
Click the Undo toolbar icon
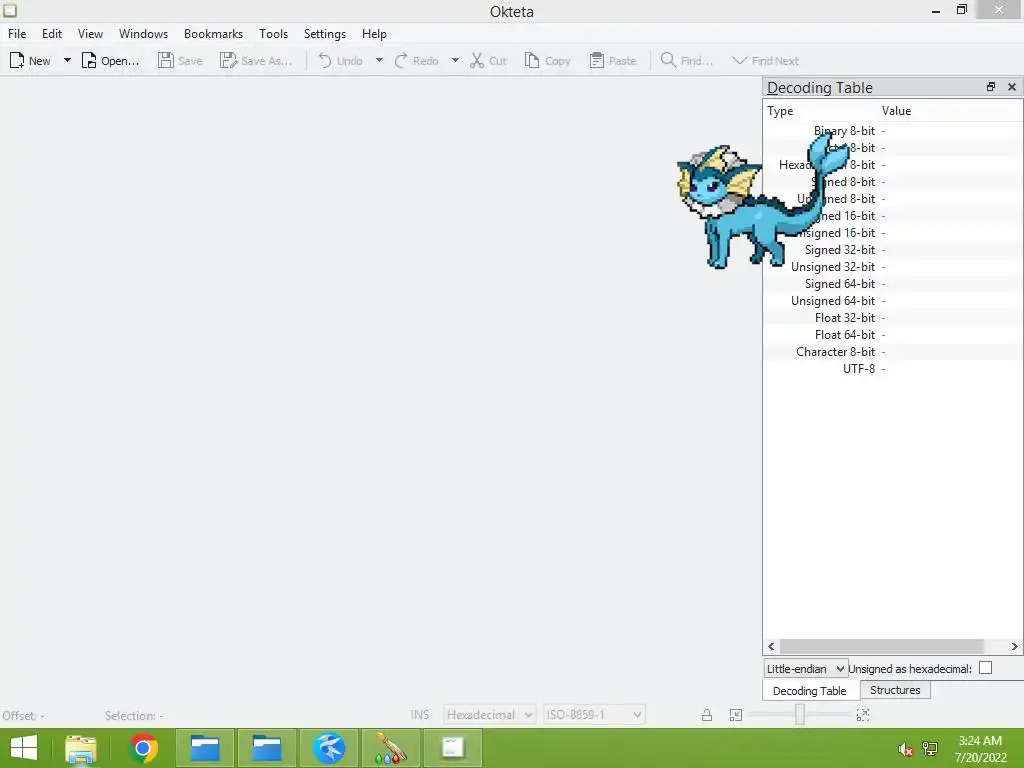325,61
